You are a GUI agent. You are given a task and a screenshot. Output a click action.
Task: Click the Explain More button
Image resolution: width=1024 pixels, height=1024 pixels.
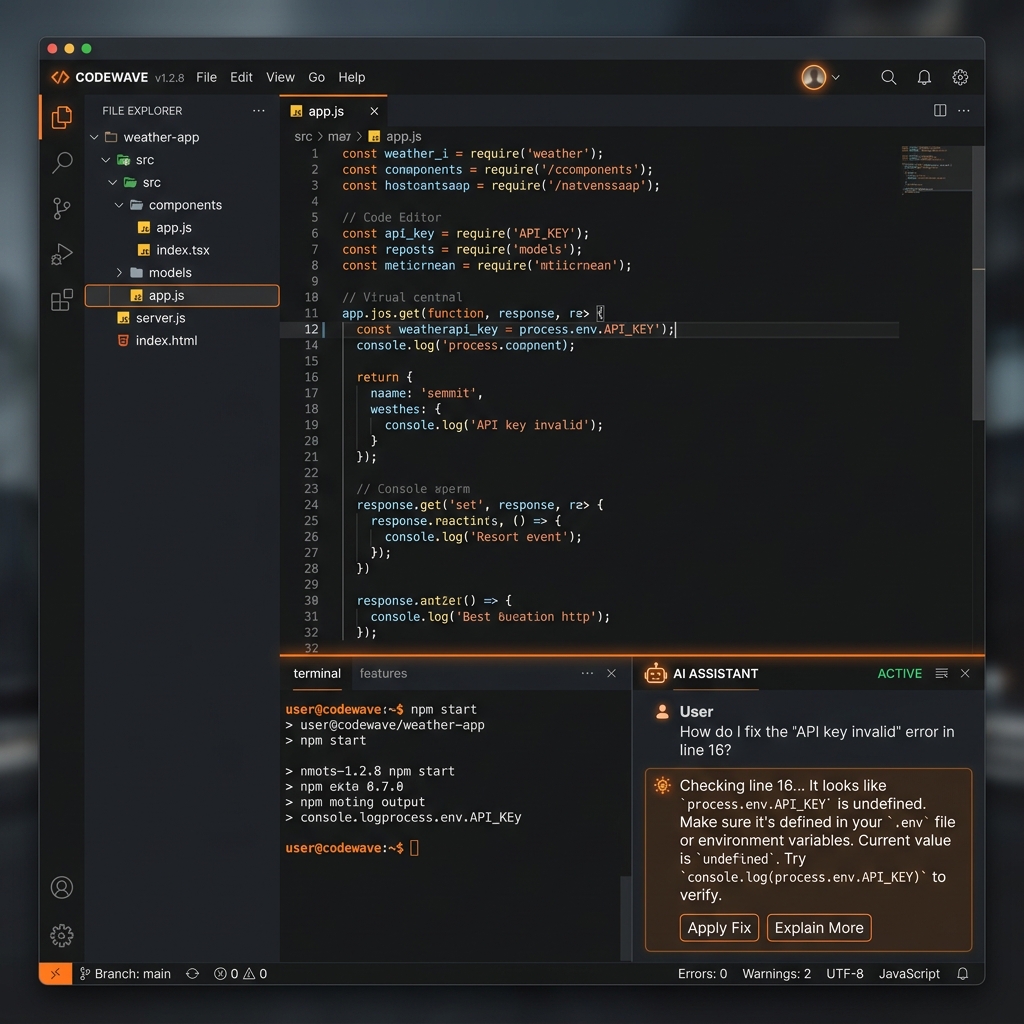pos(819,928)
